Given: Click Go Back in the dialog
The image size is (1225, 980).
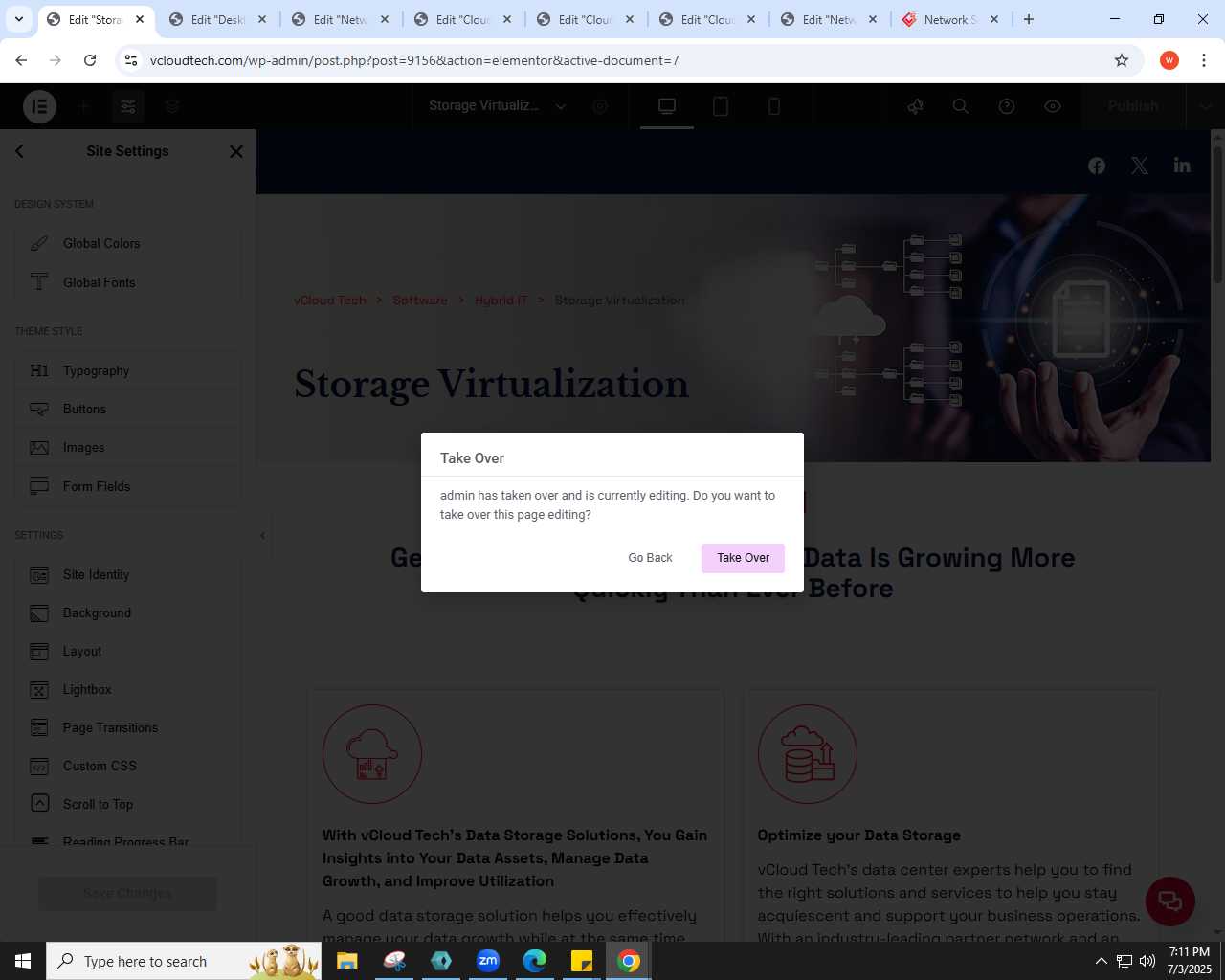Looking at the screenshot, I should click(x=650, y=558).
